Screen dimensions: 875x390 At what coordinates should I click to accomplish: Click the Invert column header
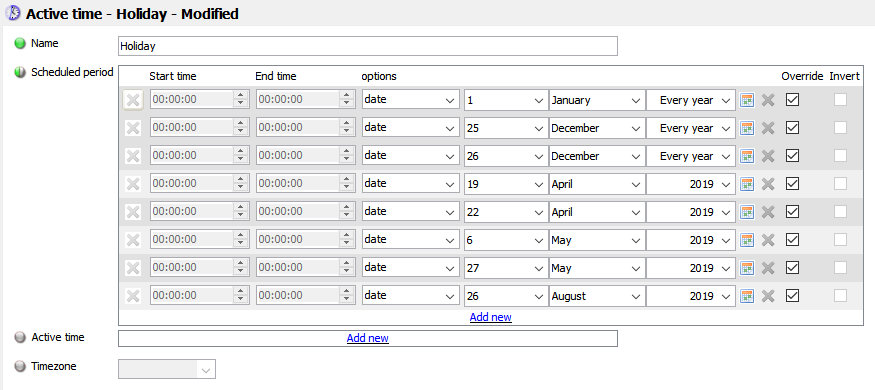[x=844, y=76]
